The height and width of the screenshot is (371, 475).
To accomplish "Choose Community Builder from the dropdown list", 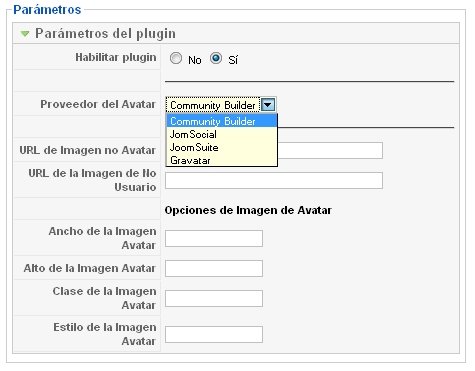I will pos(222,121).
